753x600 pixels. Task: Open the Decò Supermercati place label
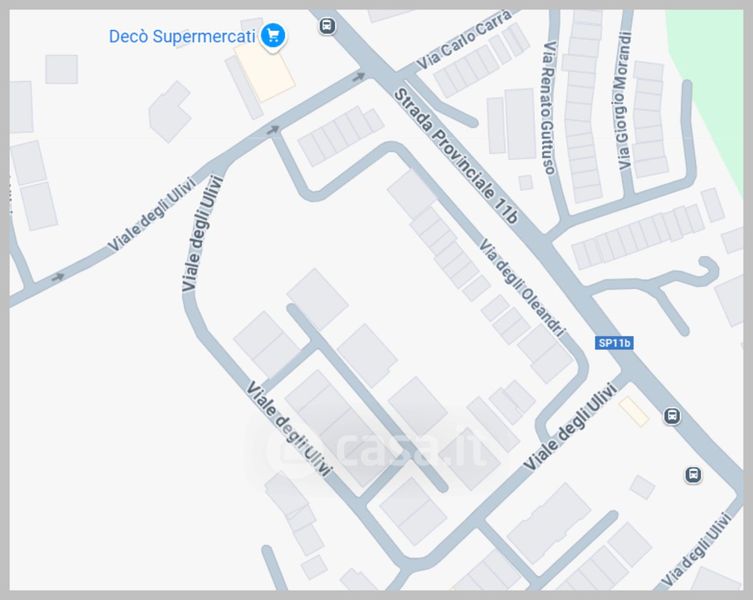pyautogui.click(x=182, y=36)
